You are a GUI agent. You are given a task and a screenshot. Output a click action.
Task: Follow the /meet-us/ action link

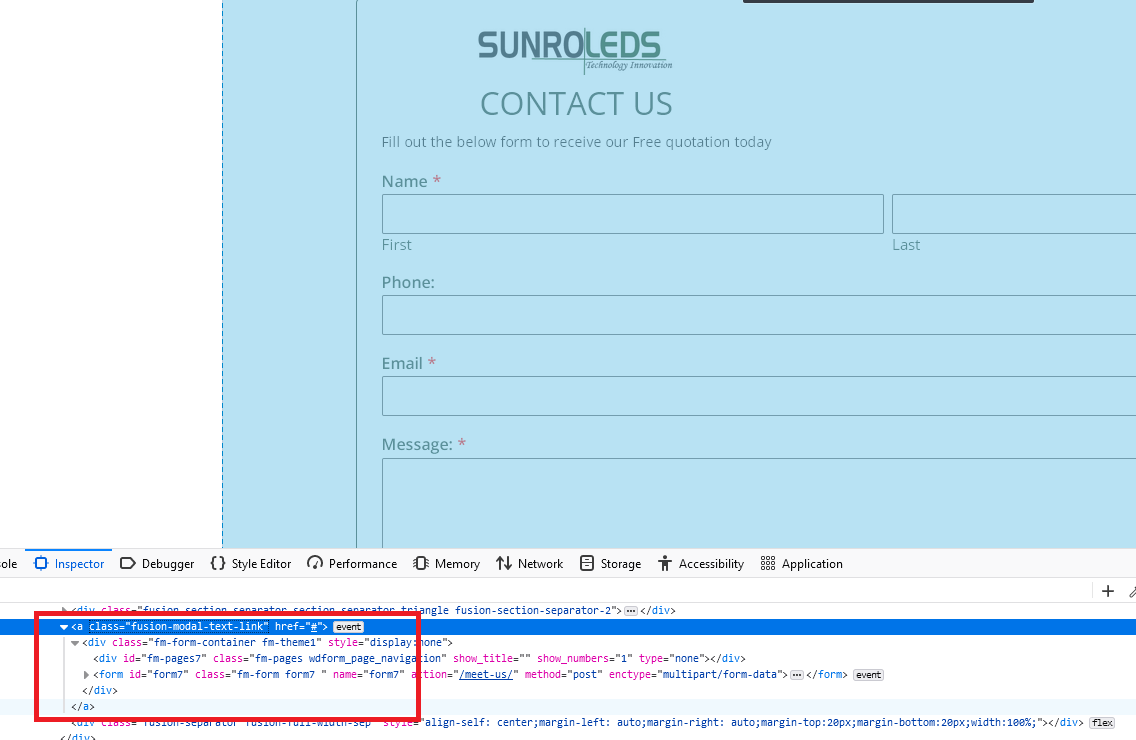tap(486, 675)
